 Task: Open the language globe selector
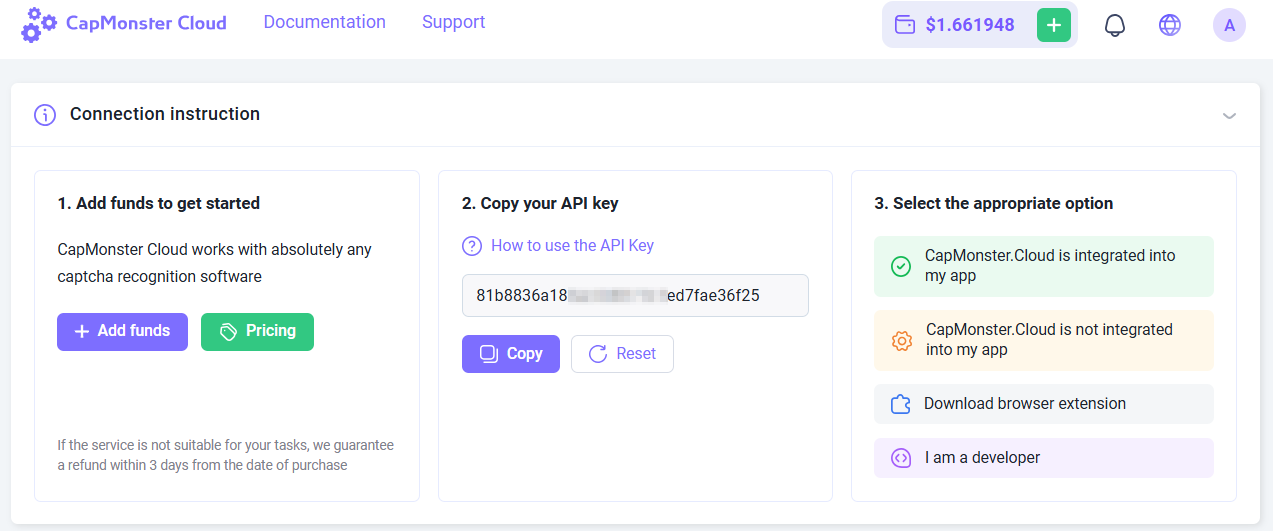pyautogui.click(x=1169, y=25)
